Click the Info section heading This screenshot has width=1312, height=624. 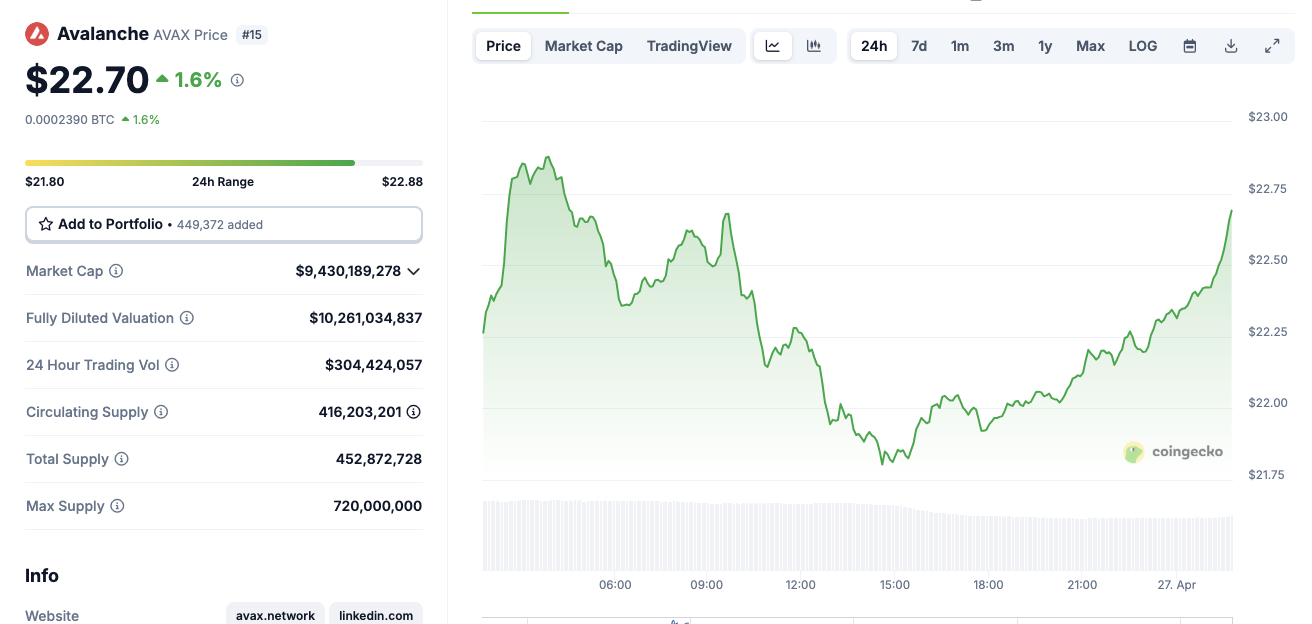click(x=42, y=576)
